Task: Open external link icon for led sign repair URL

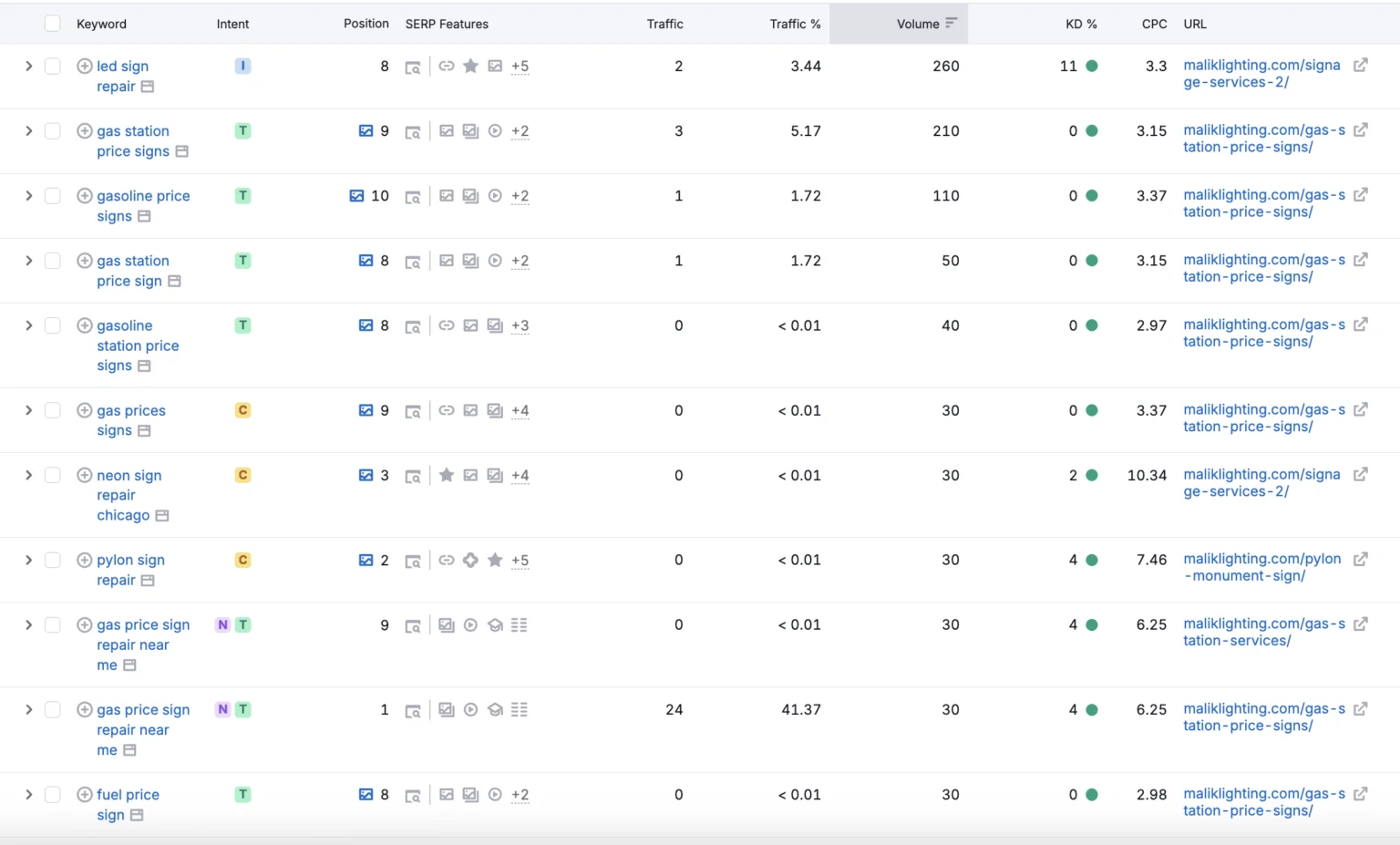Action: 1360,65
